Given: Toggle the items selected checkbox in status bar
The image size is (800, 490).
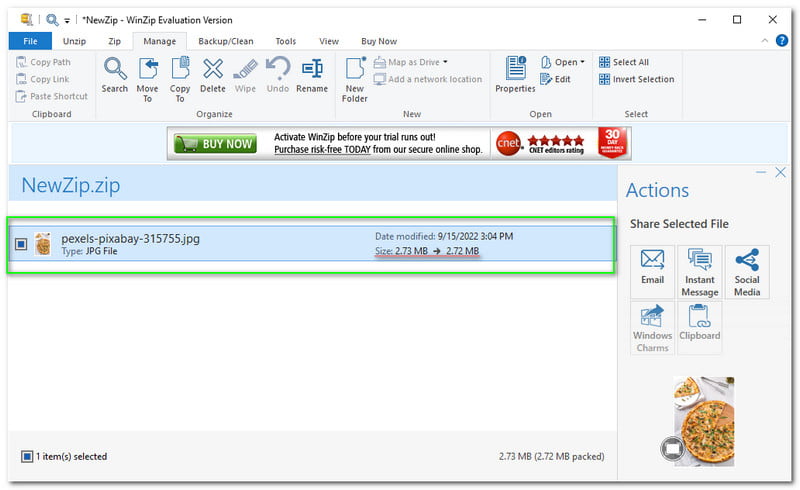Looking at the screenshot, I should (x=27, y=457).
